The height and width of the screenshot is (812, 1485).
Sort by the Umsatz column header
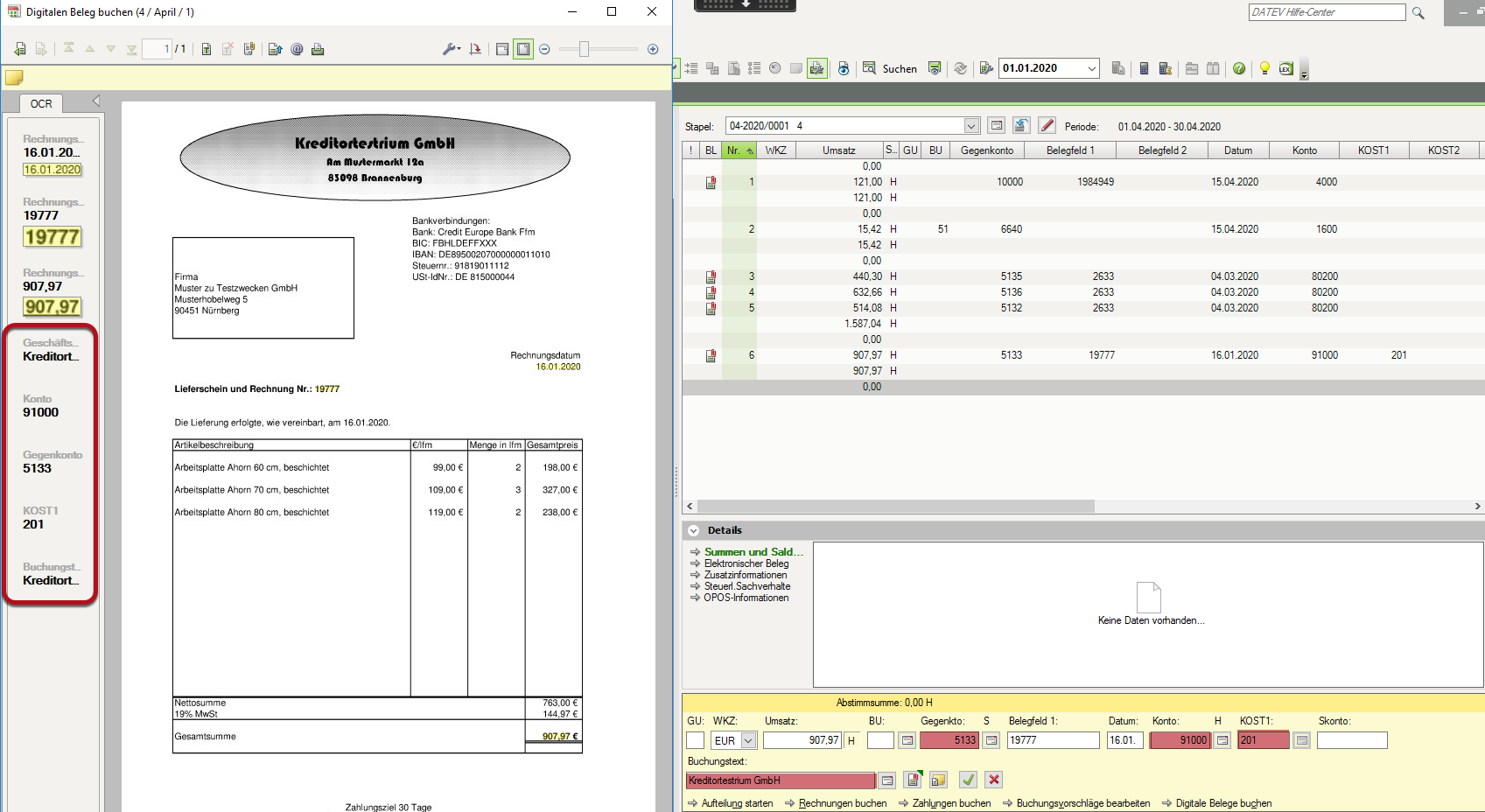coord(838,150)
